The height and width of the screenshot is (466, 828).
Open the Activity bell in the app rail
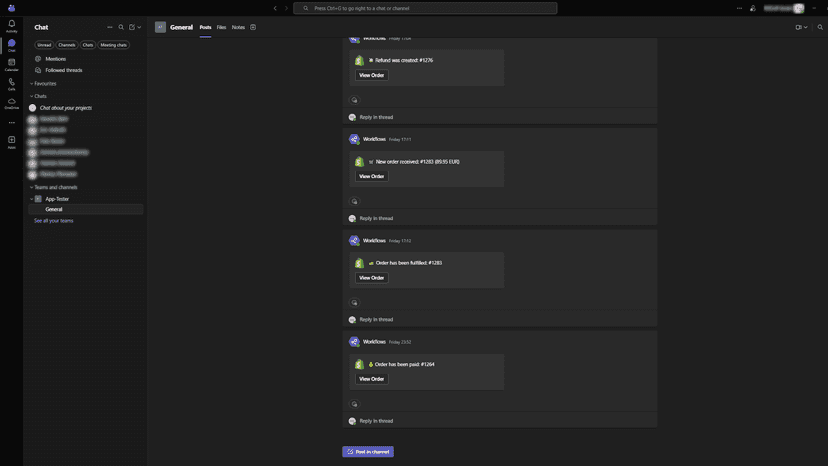[11, 26]
